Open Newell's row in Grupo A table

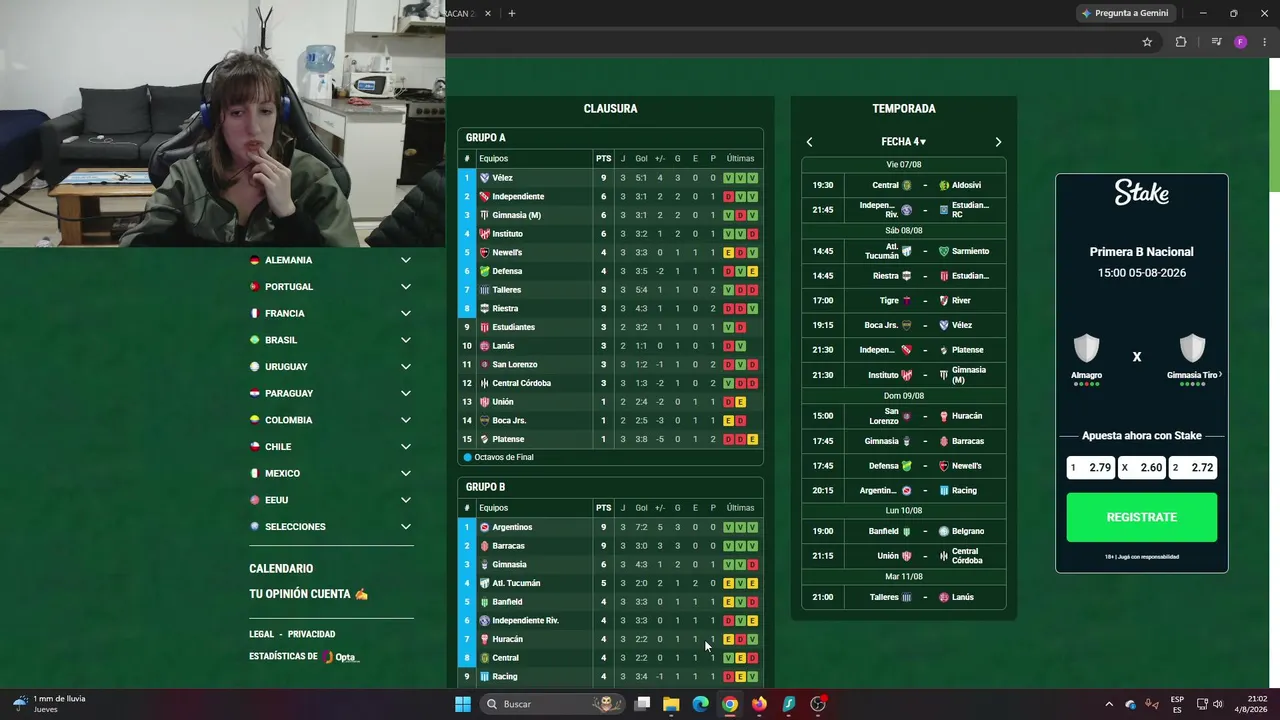click(x=610, y=253)
